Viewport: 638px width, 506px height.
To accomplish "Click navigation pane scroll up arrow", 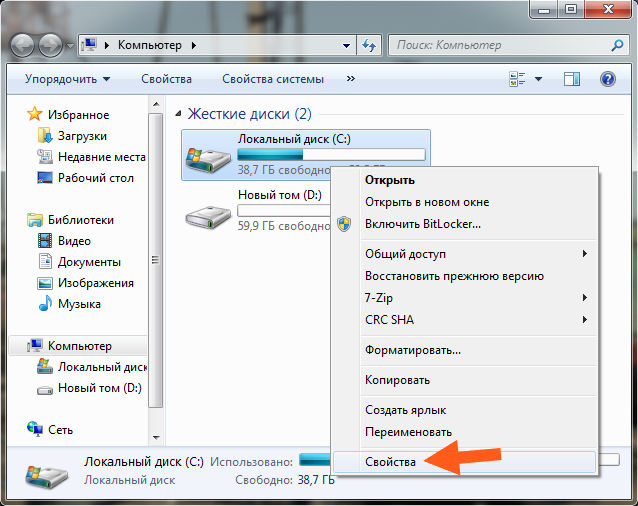I will click(156, 105).
